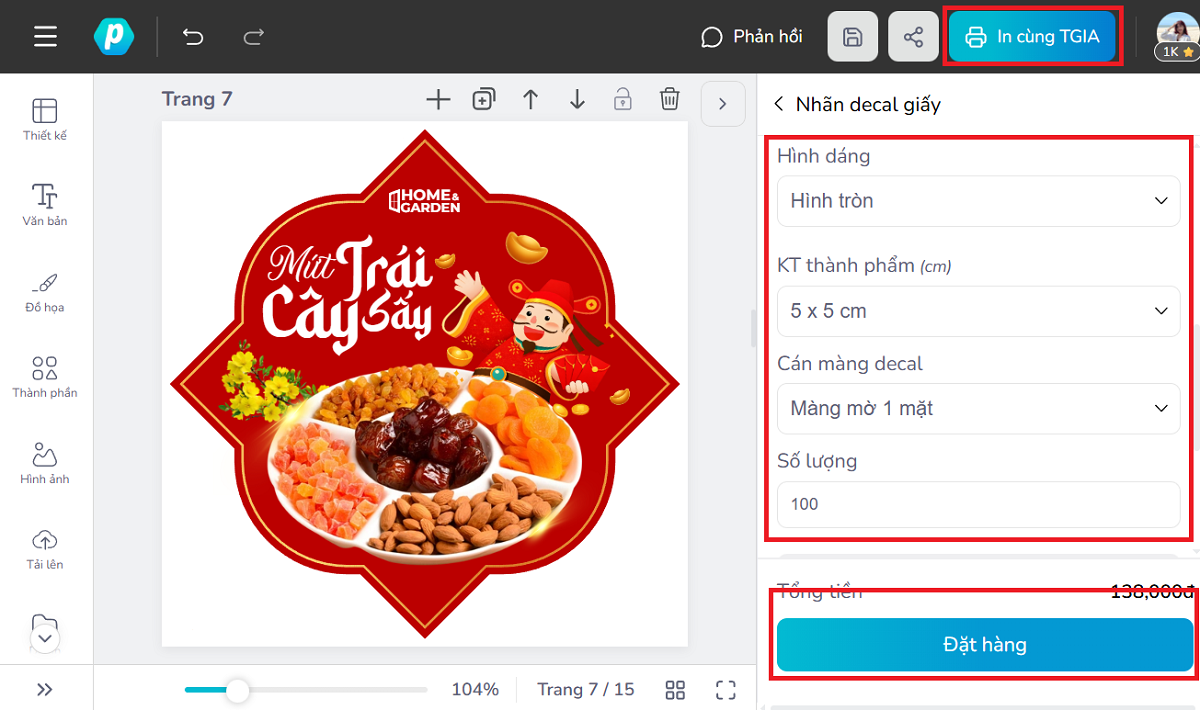Image resolution: width=1200 pixels, height=710 pixels.
Task: Adjust the zoom level slider
Action: [x=237, y=690]
